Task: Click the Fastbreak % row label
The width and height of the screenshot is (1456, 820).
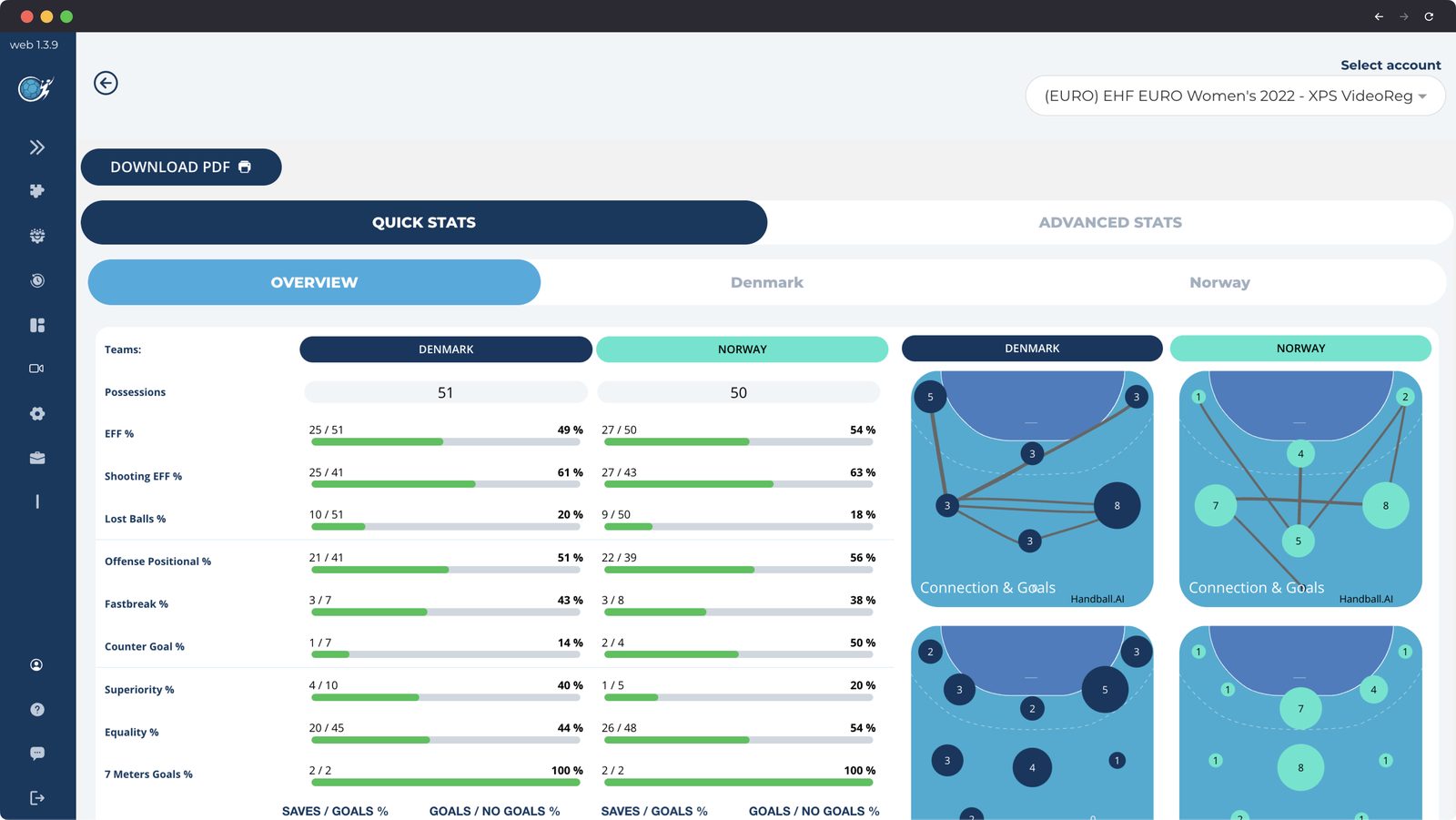Action: [136, 604]
